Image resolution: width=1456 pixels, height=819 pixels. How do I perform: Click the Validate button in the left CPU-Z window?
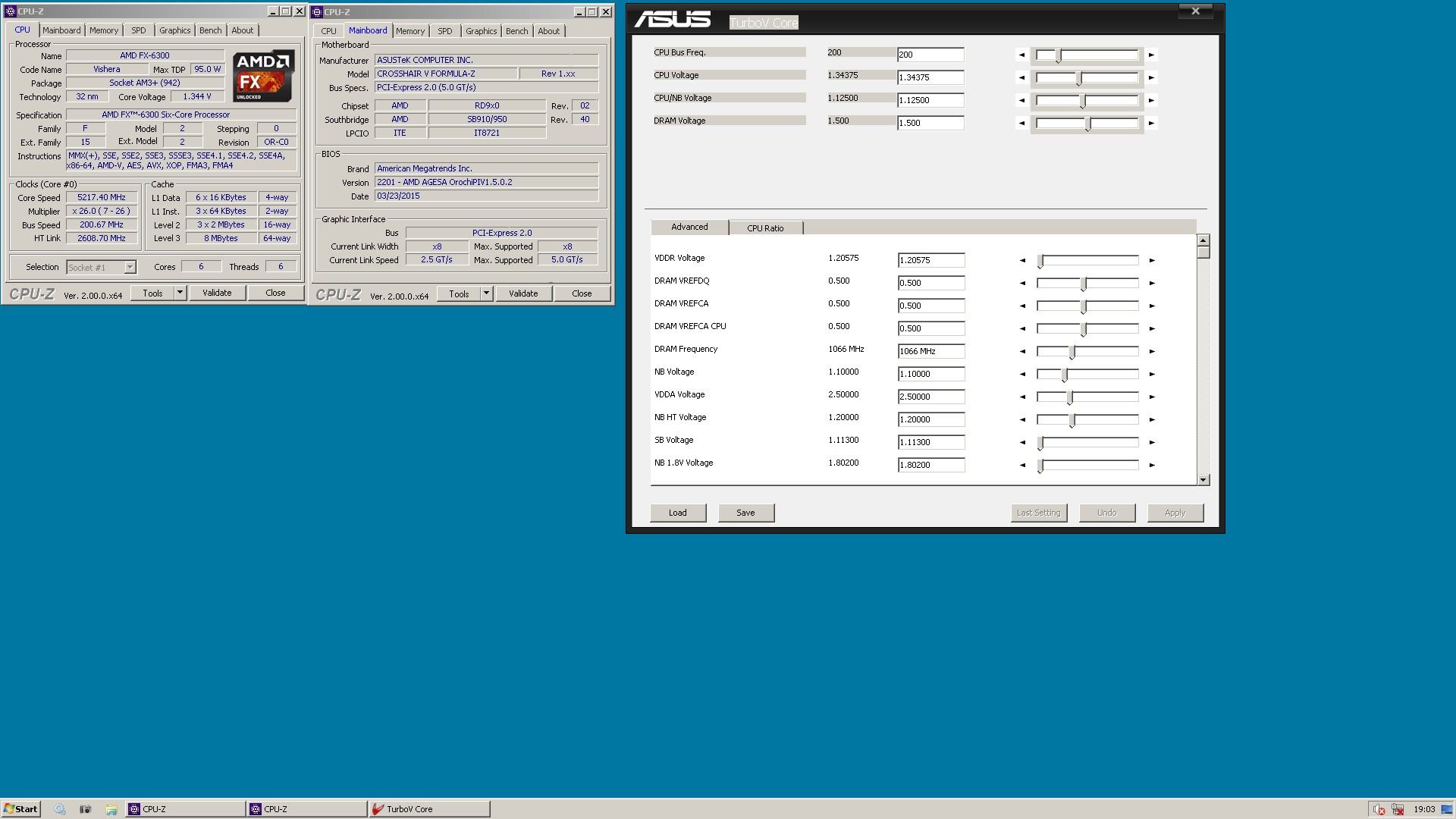[x=217, y=293]
